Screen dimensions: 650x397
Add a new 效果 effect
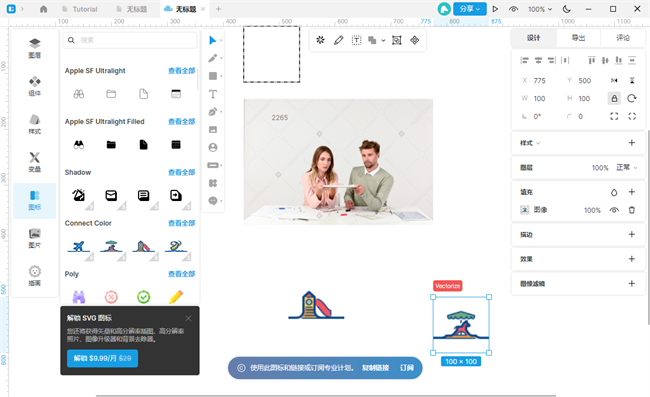coord(631,259)
